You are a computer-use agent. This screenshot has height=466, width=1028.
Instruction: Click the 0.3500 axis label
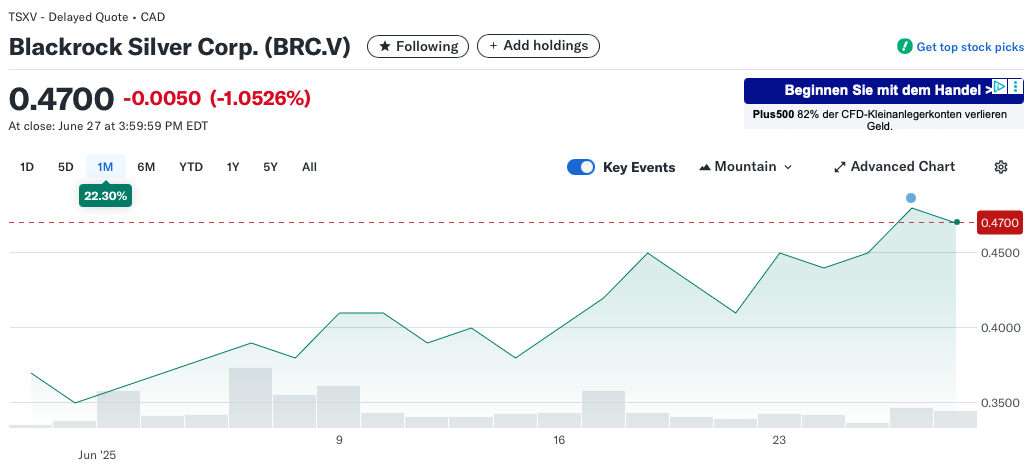pos(1001,402)
